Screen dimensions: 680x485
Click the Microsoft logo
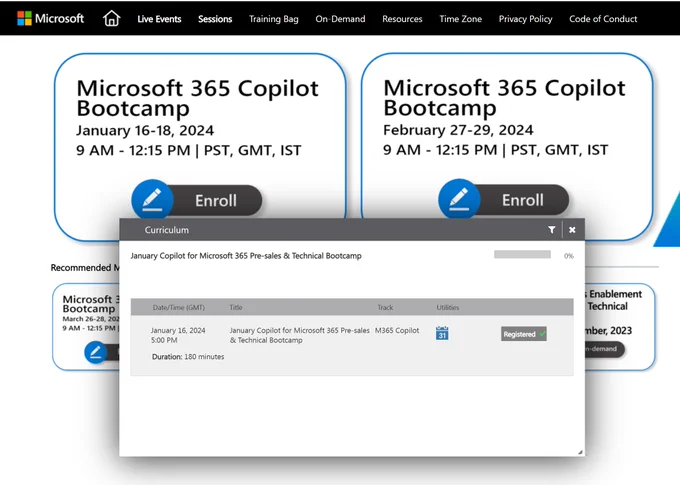tap(50, 19)
